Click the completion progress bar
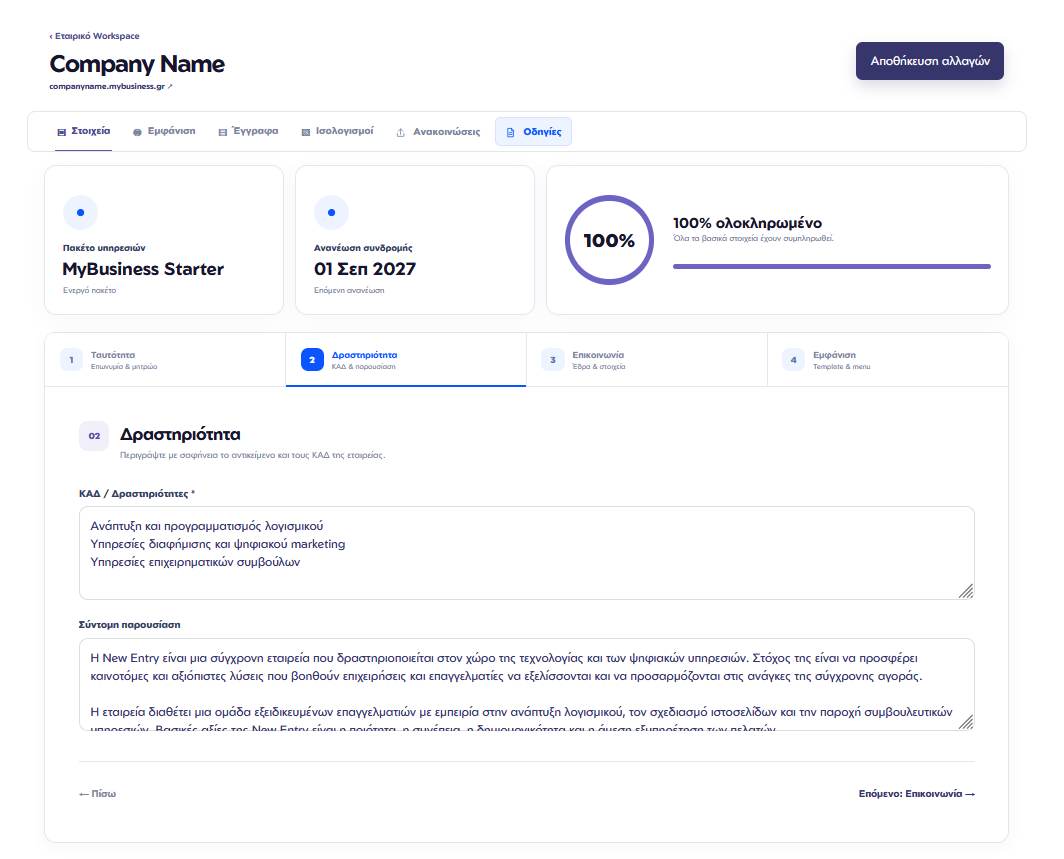This screenshot has height=859, width=1064. [x=832, y=267]
